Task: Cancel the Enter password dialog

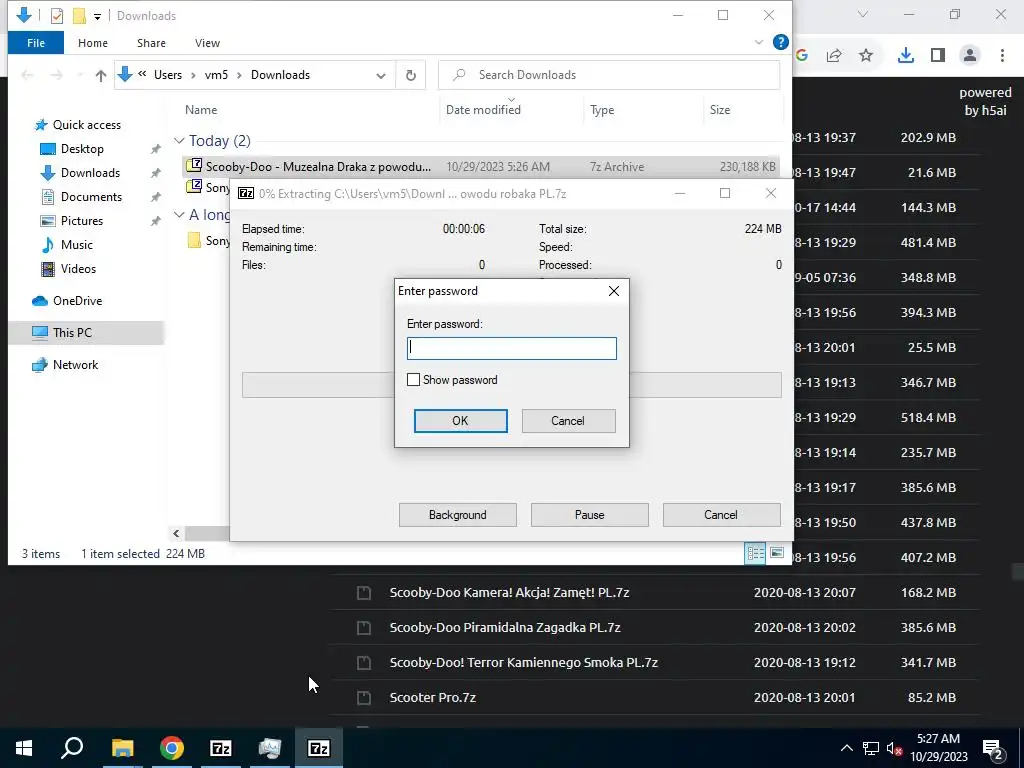Action: click(x=568, y=421)
